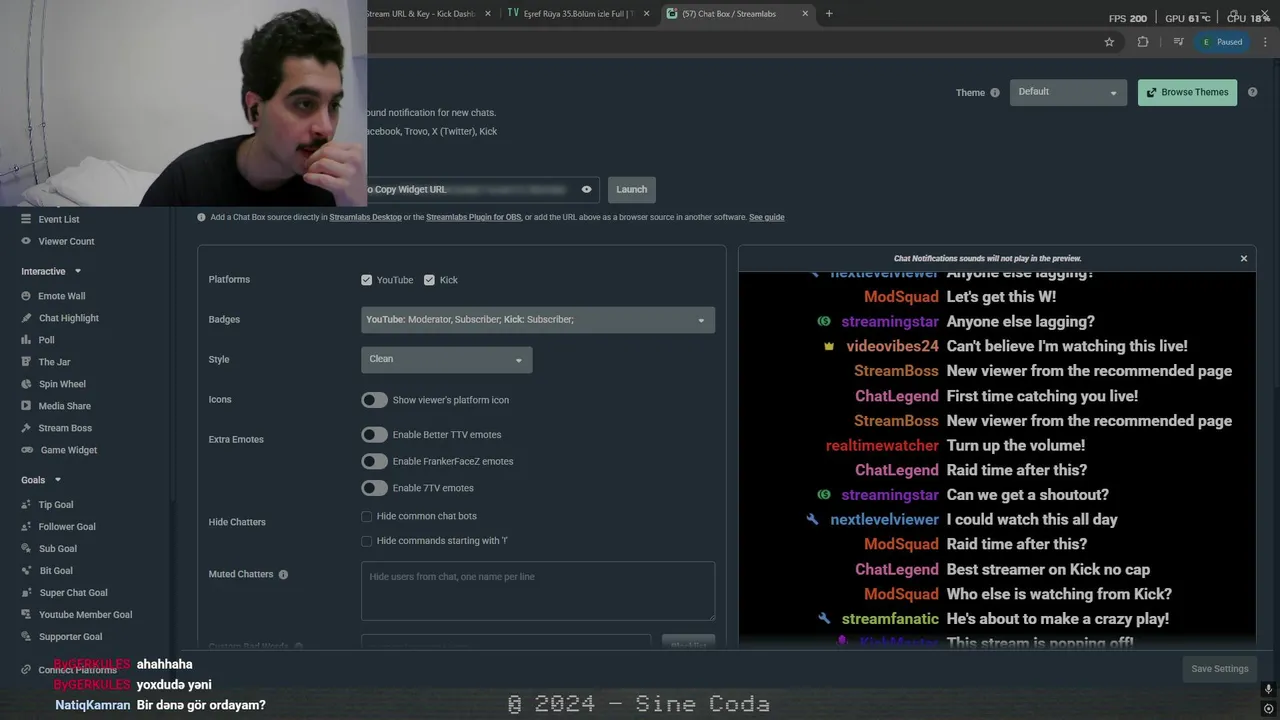
Task: Check Hide common chat bots
Action: pyautogui.click(x=367, y=516)
